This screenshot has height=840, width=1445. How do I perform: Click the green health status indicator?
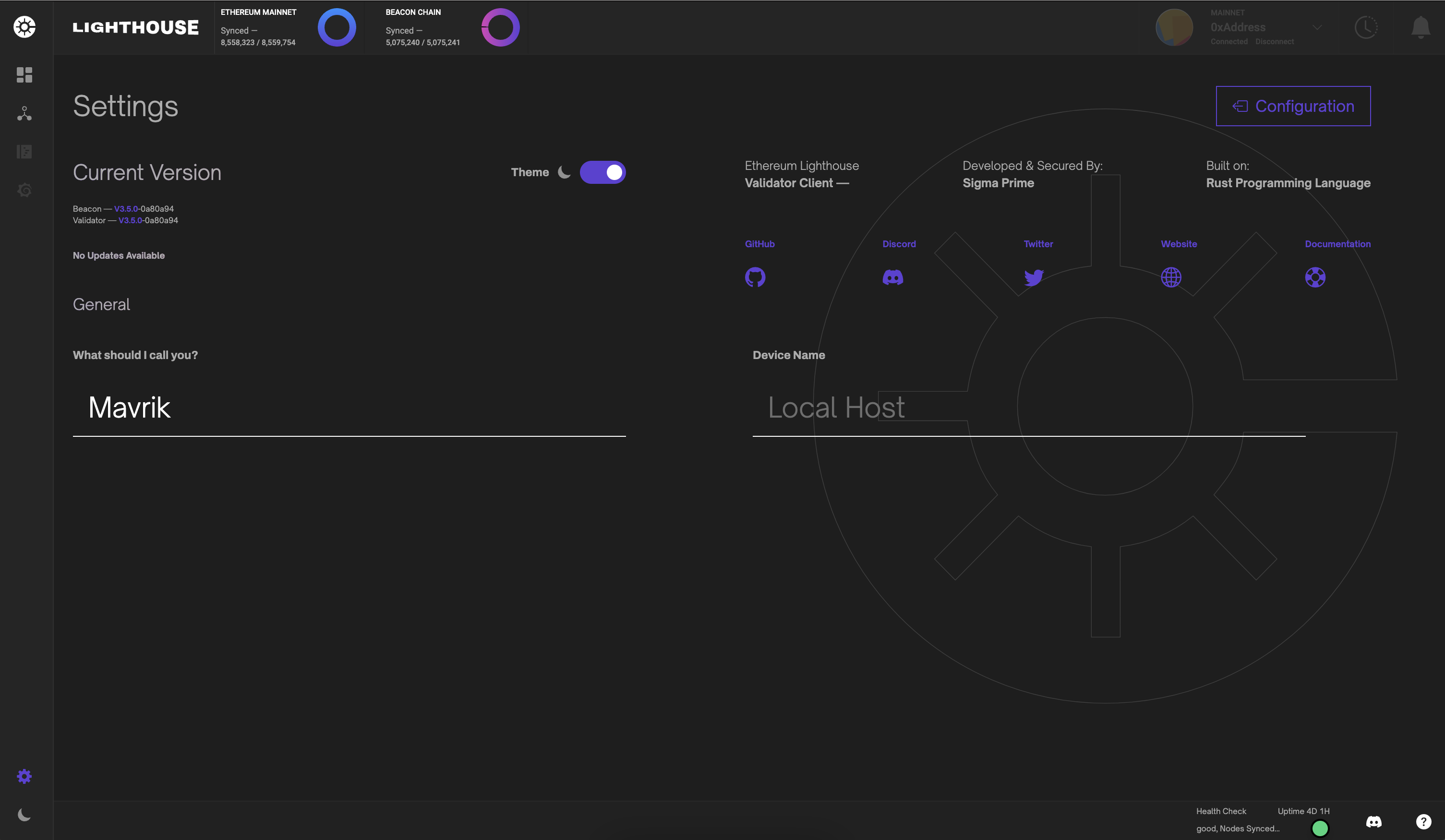click(x=1320, y=828)
